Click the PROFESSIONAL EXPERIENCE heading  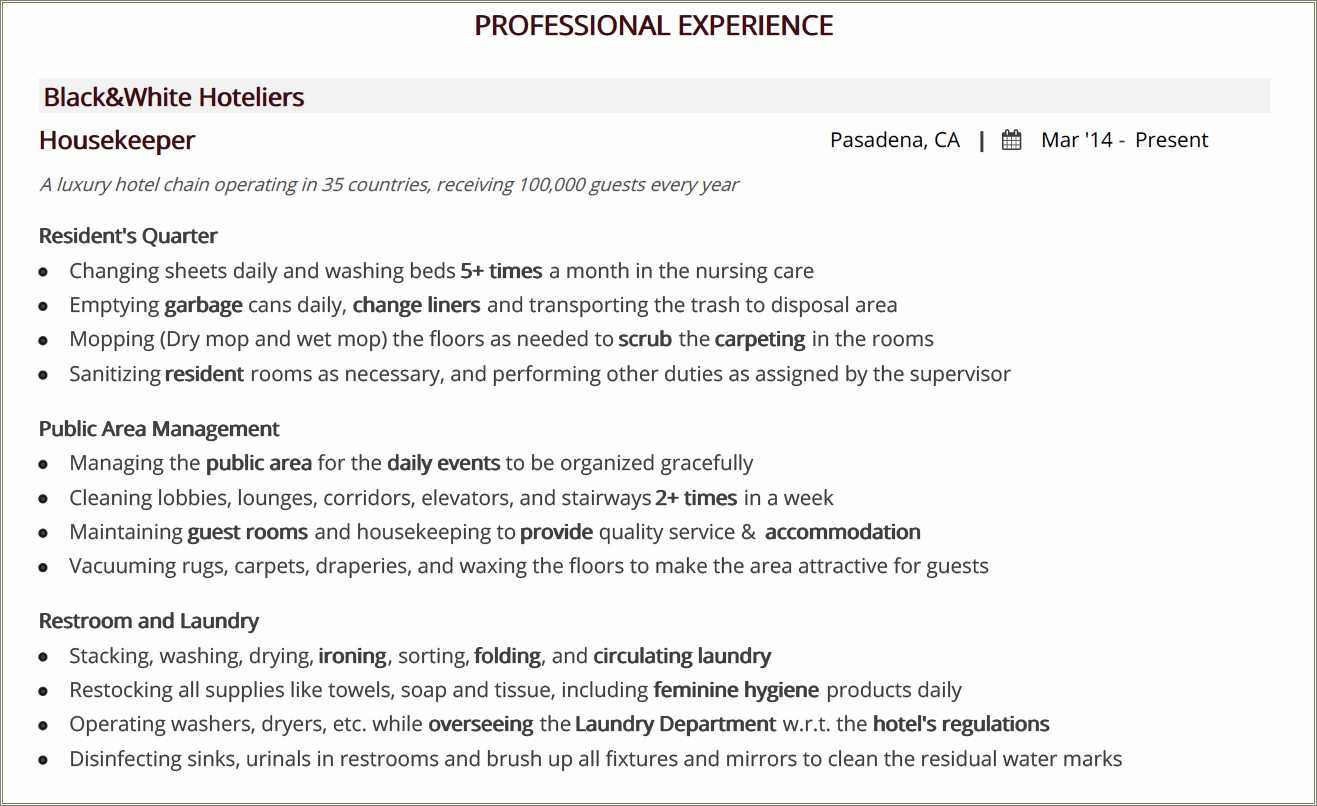click(653, 26)
